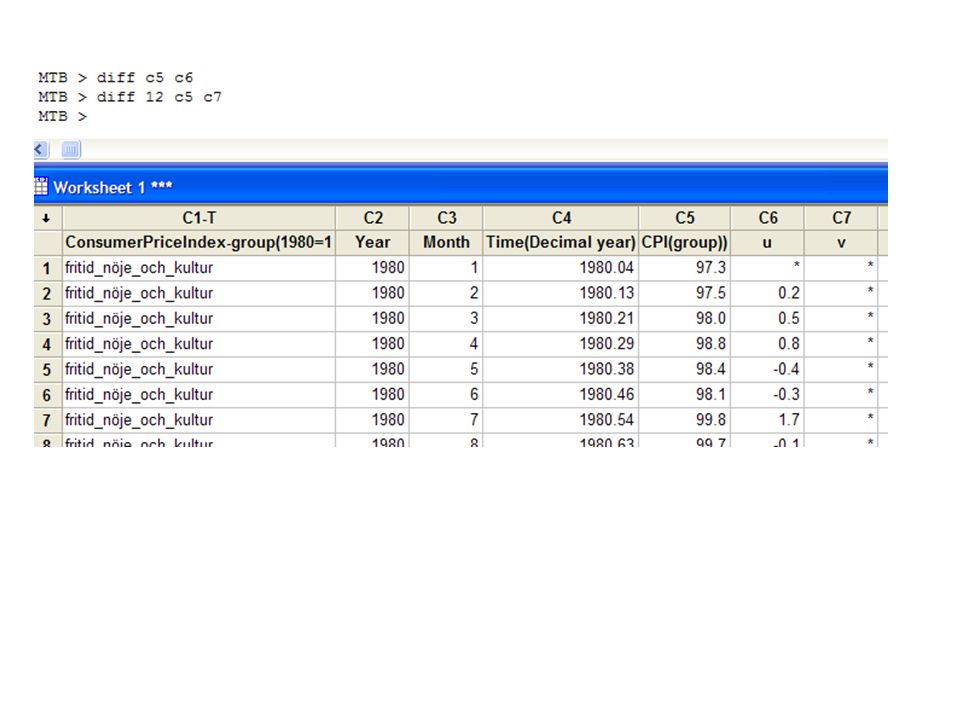
Task: Select column header C6
Action: [767, 218]
